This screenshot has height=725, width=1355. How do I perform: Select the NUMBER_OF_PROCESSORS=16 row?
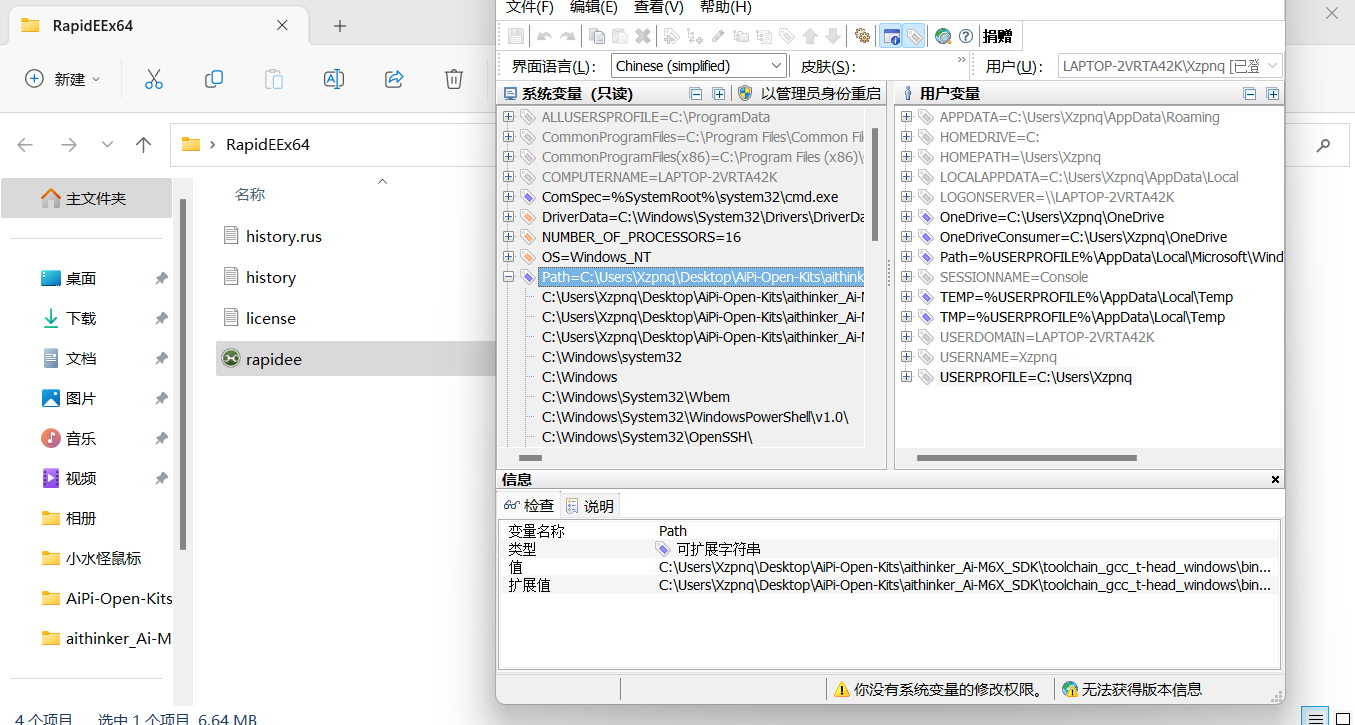[641, 237]
